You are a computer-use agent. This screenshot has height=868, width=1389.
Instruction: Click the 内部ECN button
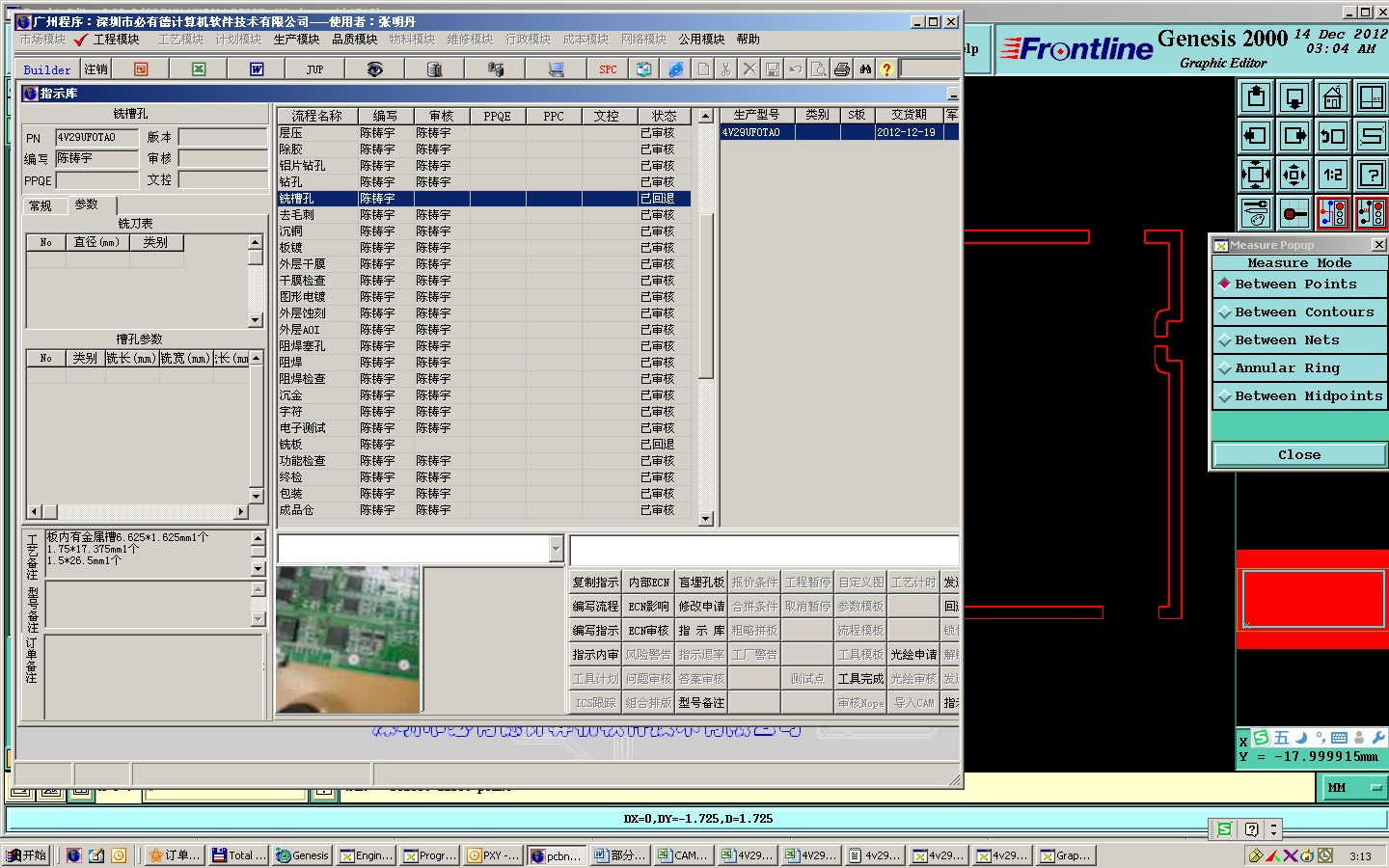(x=649, y=583)
